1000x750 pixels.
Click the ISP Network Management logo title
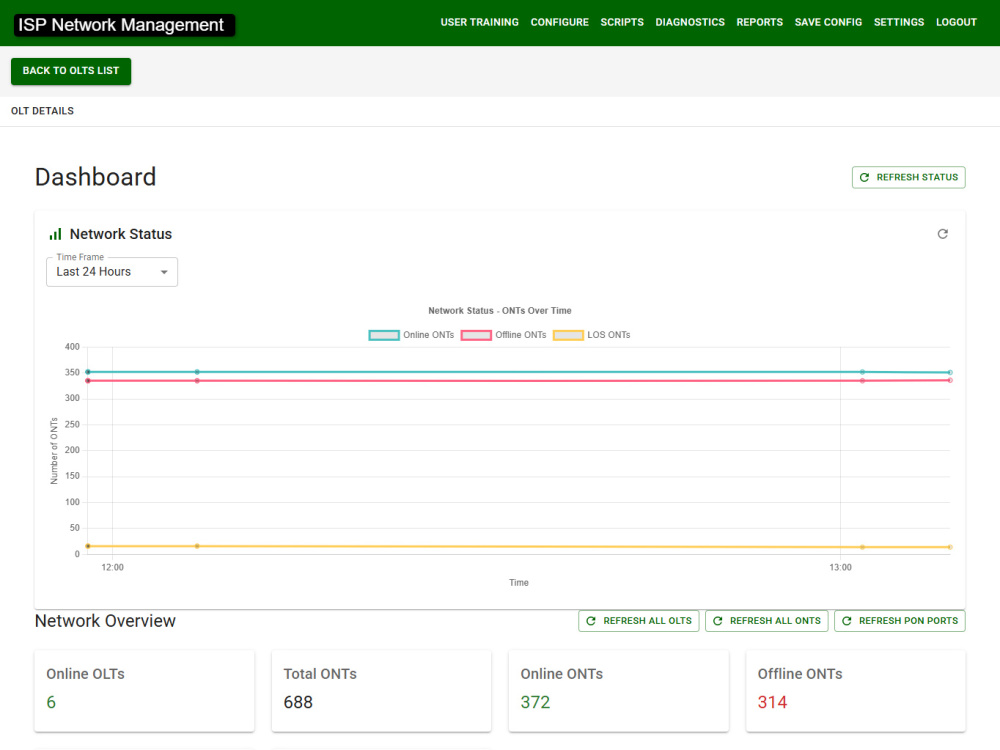click(124, 25)
